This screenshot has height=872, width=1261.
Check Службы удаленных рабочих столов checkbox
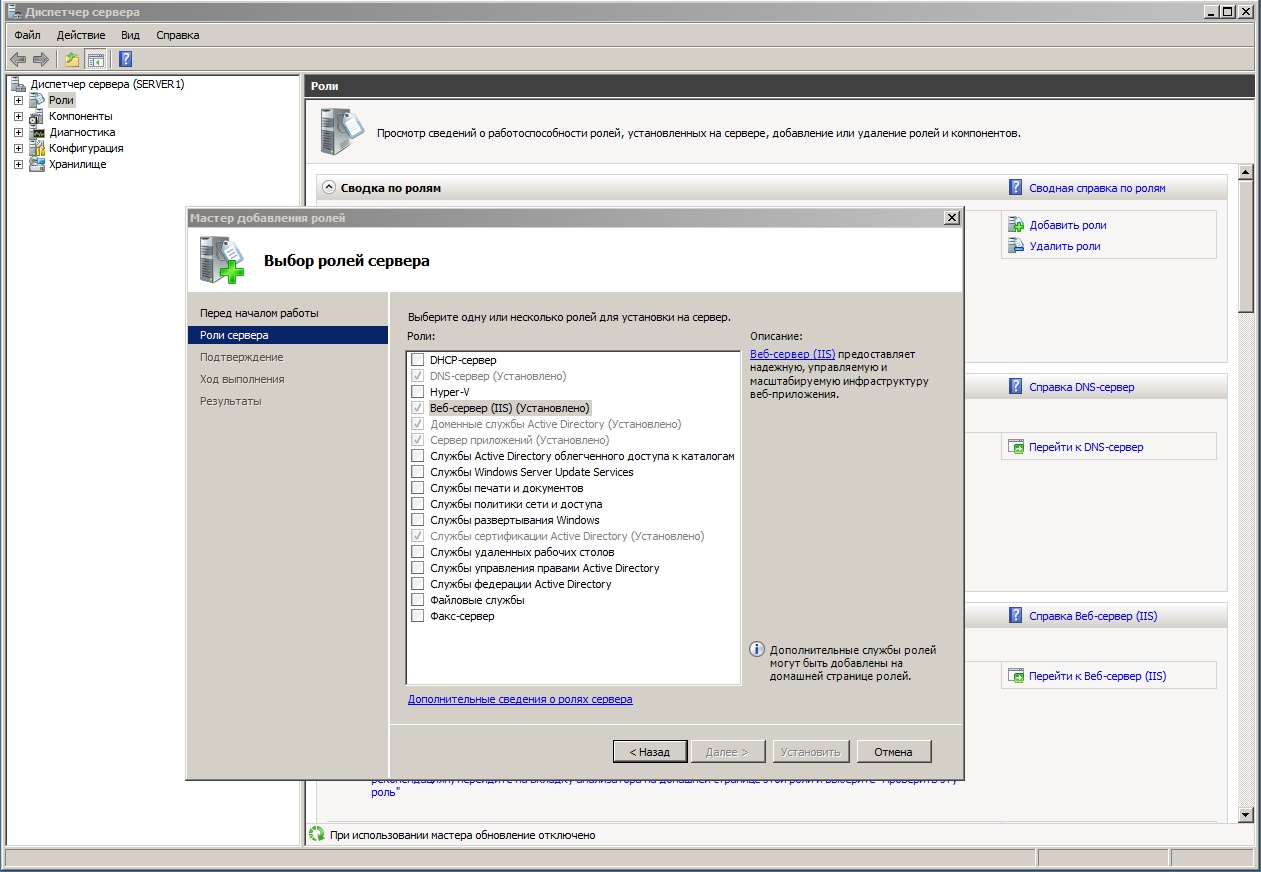pos(417,552)
